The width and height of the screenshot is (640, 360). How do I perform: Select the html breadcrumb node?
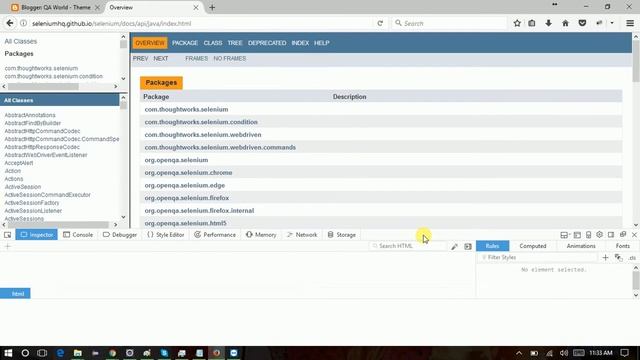15,293
